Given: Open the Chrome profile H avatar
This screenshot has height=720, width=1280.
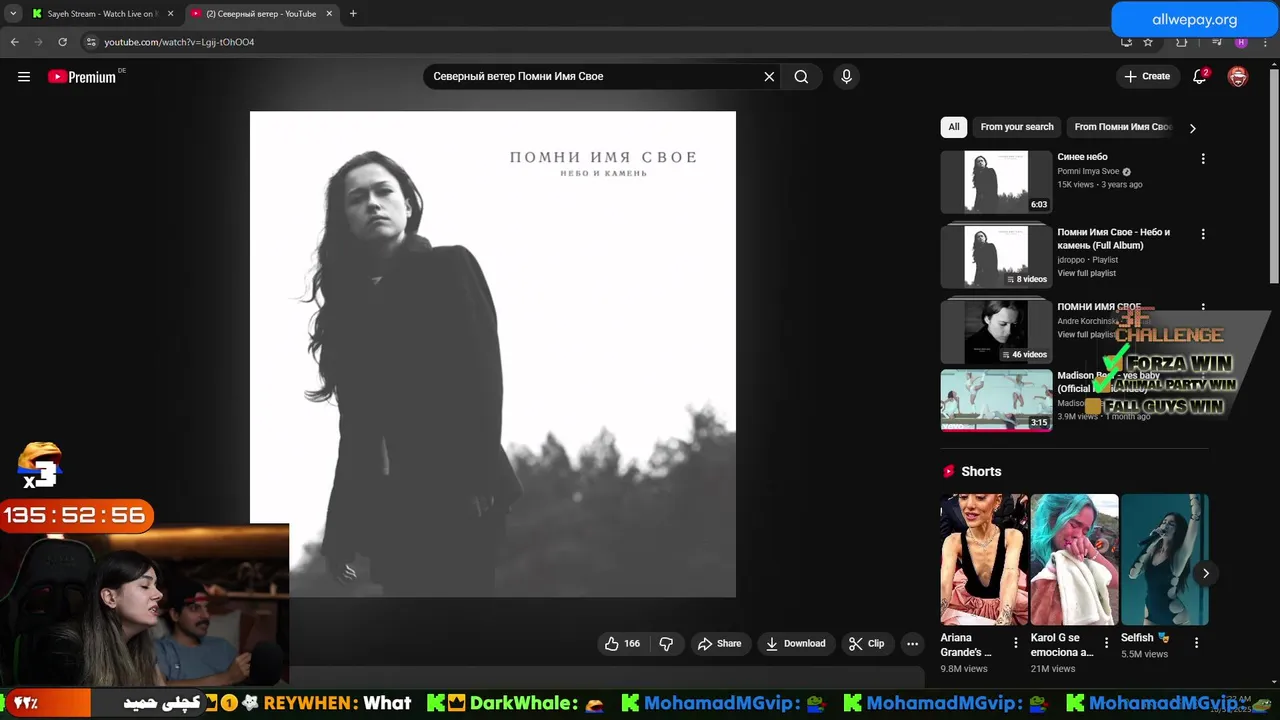Looking at the screenshot, I should pos(1241,42).
